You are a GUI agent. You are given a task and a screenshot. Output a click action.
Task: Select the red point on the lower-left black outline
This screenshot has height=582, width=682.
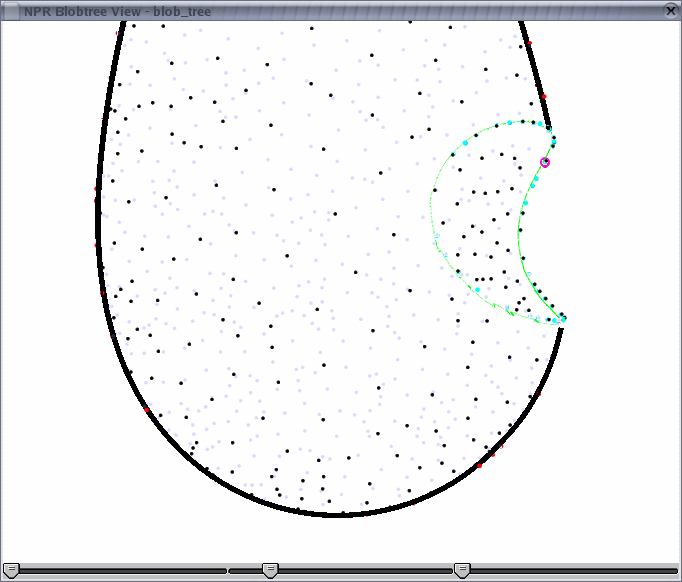click(147, 410)
